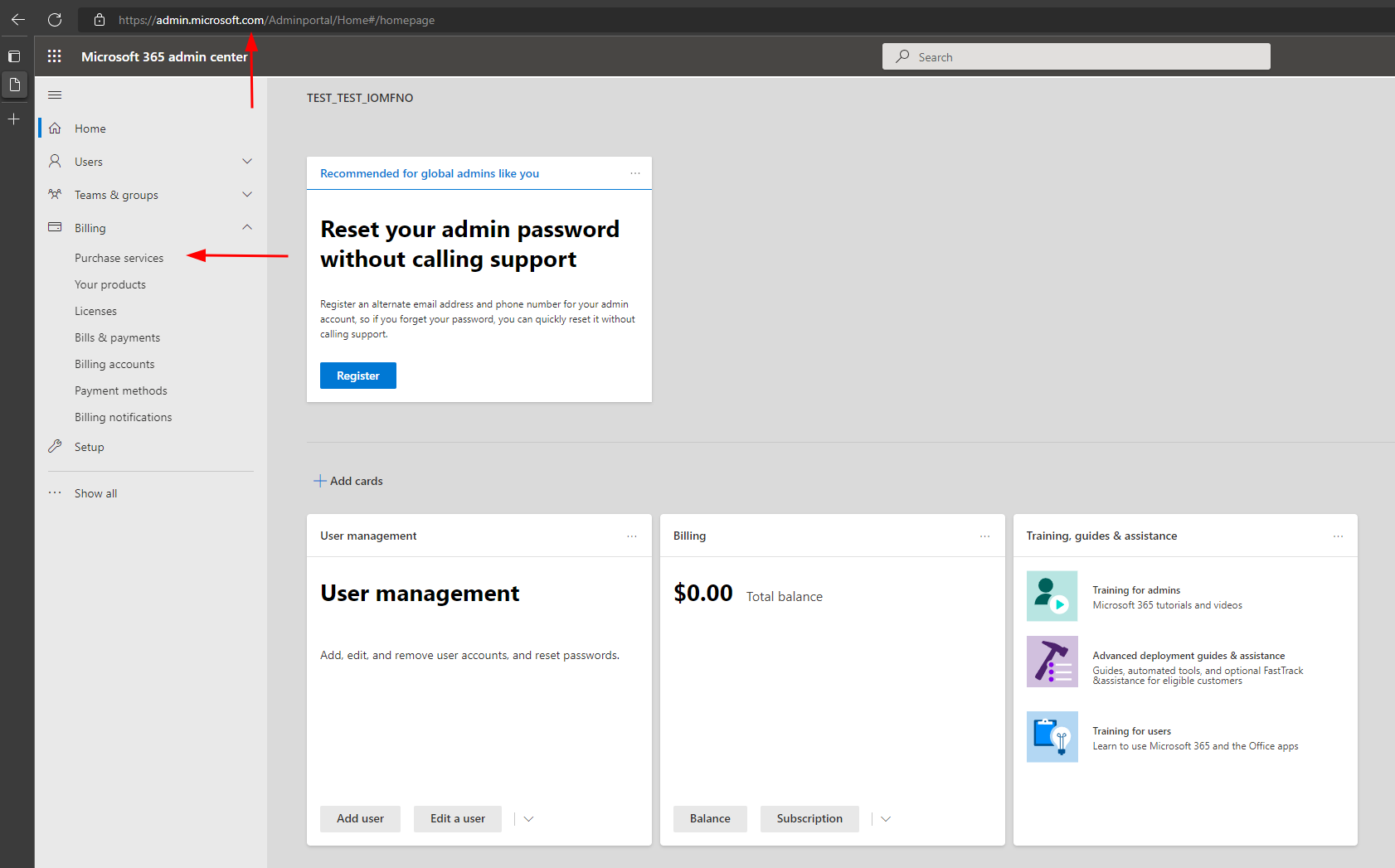Open more options on Billing card
The width and height of the screenshot is (1395, 868).
(985, 536)
